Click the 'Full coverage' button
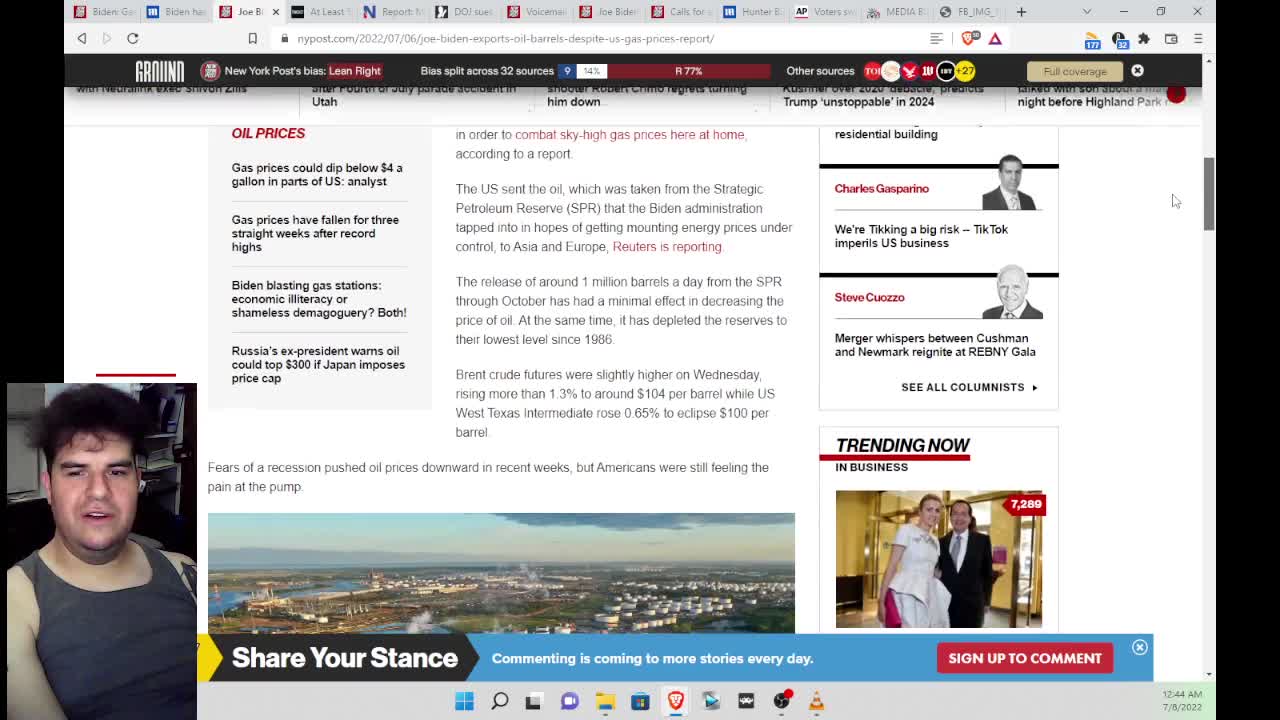Viewport: 1280px width, 720px height. pos(1075,71)
